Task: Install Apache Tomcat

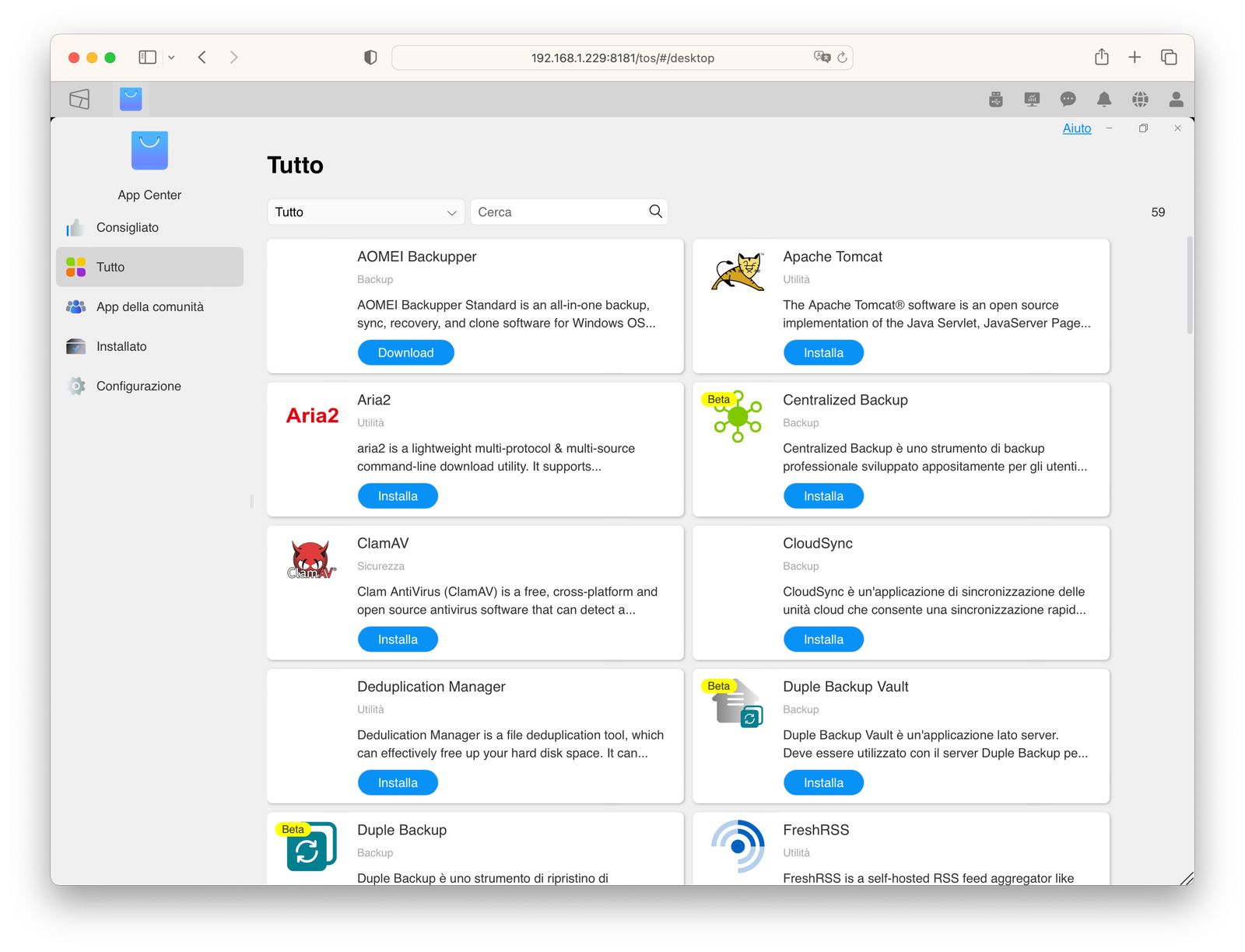Action: (x=823, y=352)
